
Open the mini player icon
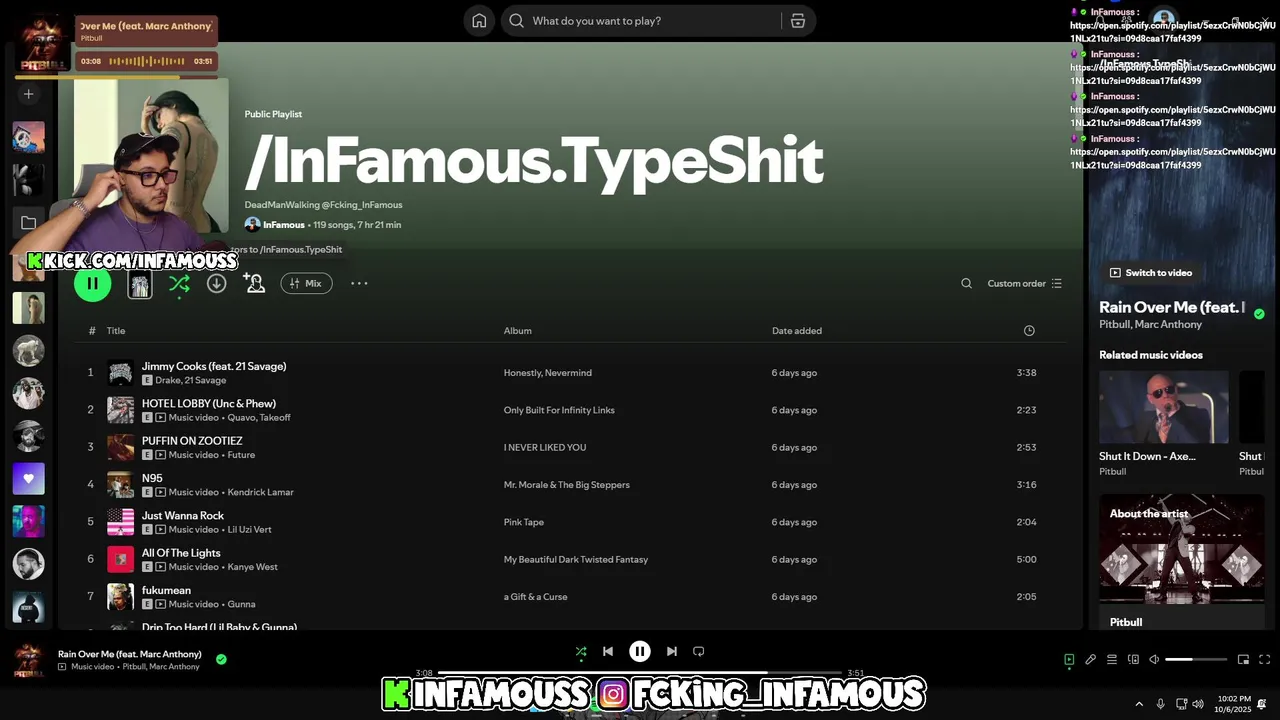[x=1243, y=659]
